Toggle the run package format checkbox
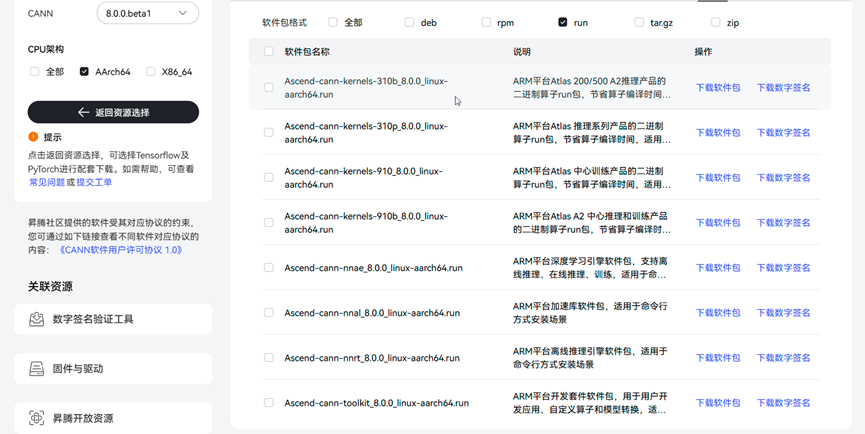Viewport: 865px width, 434px height. click(x=563, y=21)
